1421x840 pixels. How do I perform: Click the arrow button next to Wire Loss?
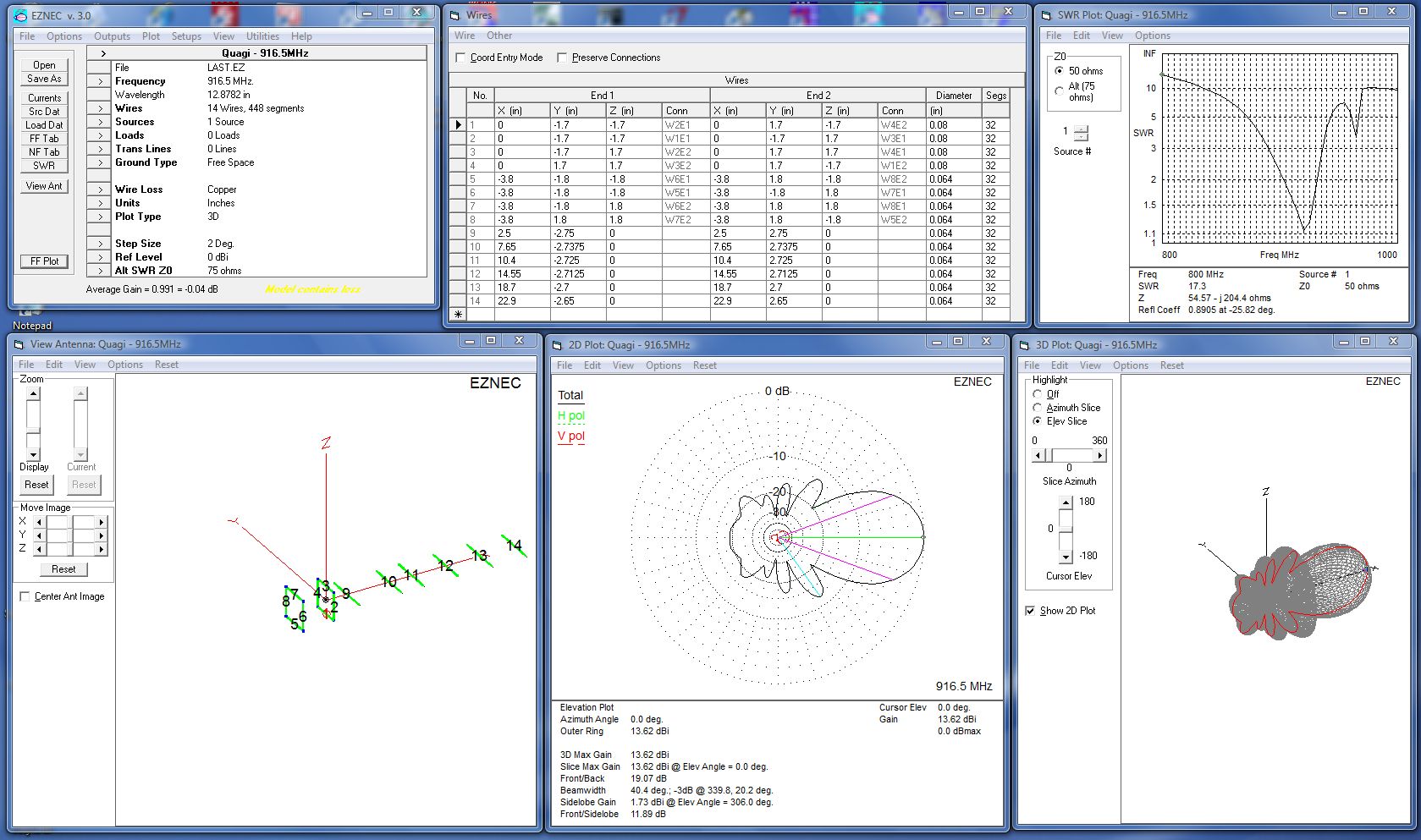tap(100, 189)
